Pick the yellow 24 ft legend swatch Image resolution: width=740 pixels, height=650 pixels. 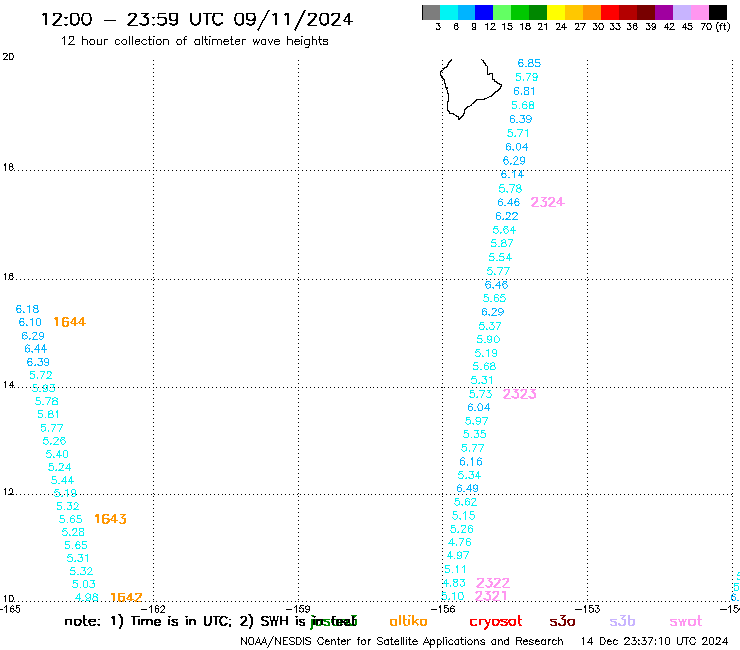(x=556, y=13)
